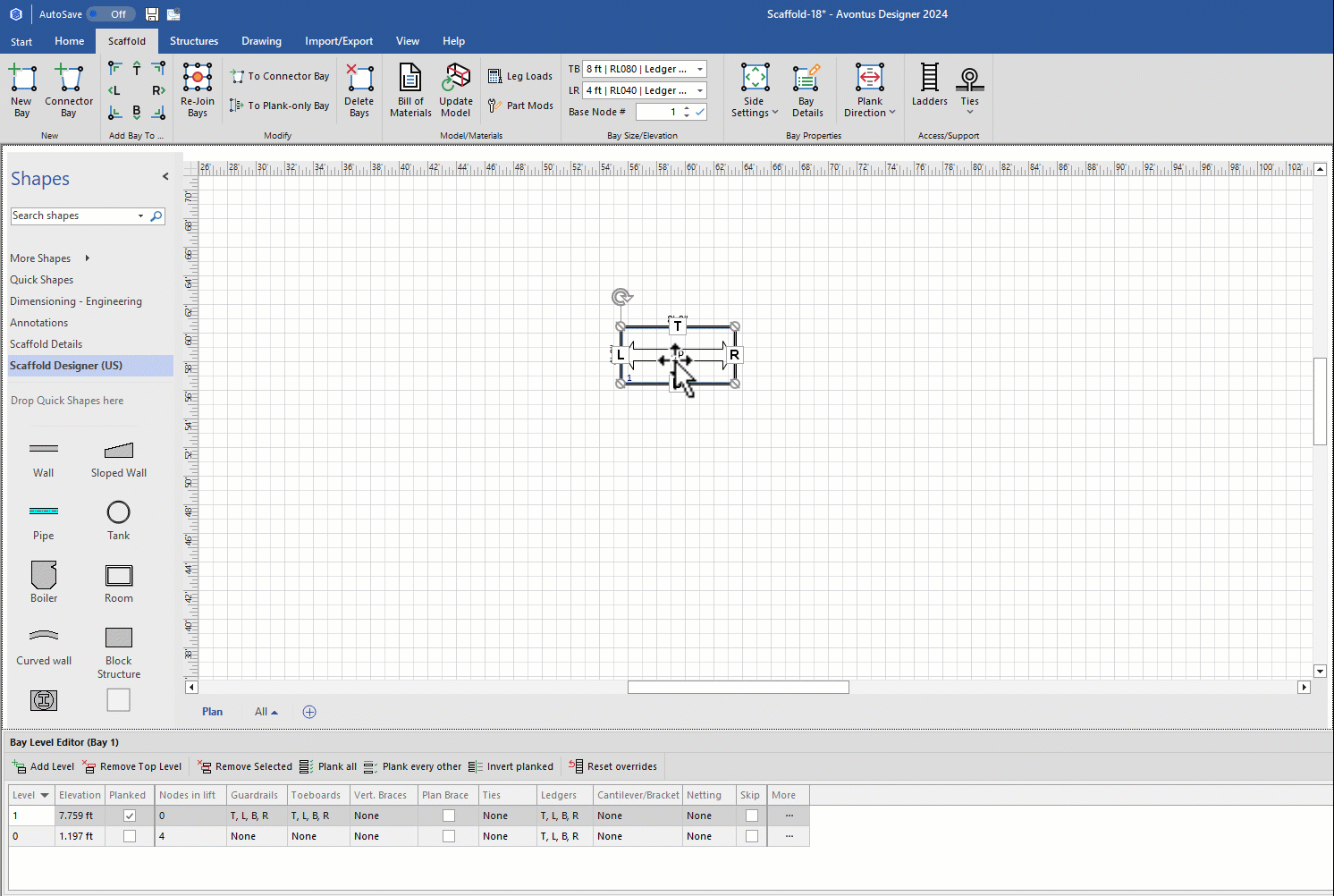Image resolution: width=1334 pixels, height=896 pixels.
Task: Uncheck Planked checkbox for level 1
Action: coord(130,816)
